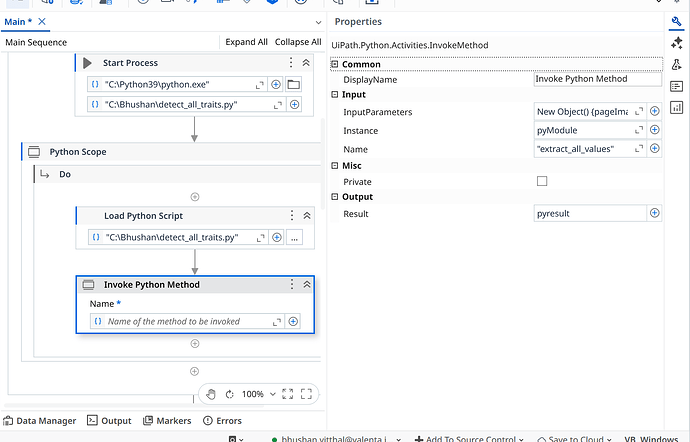Open the outline list panel icon

[x=676, y=86]
